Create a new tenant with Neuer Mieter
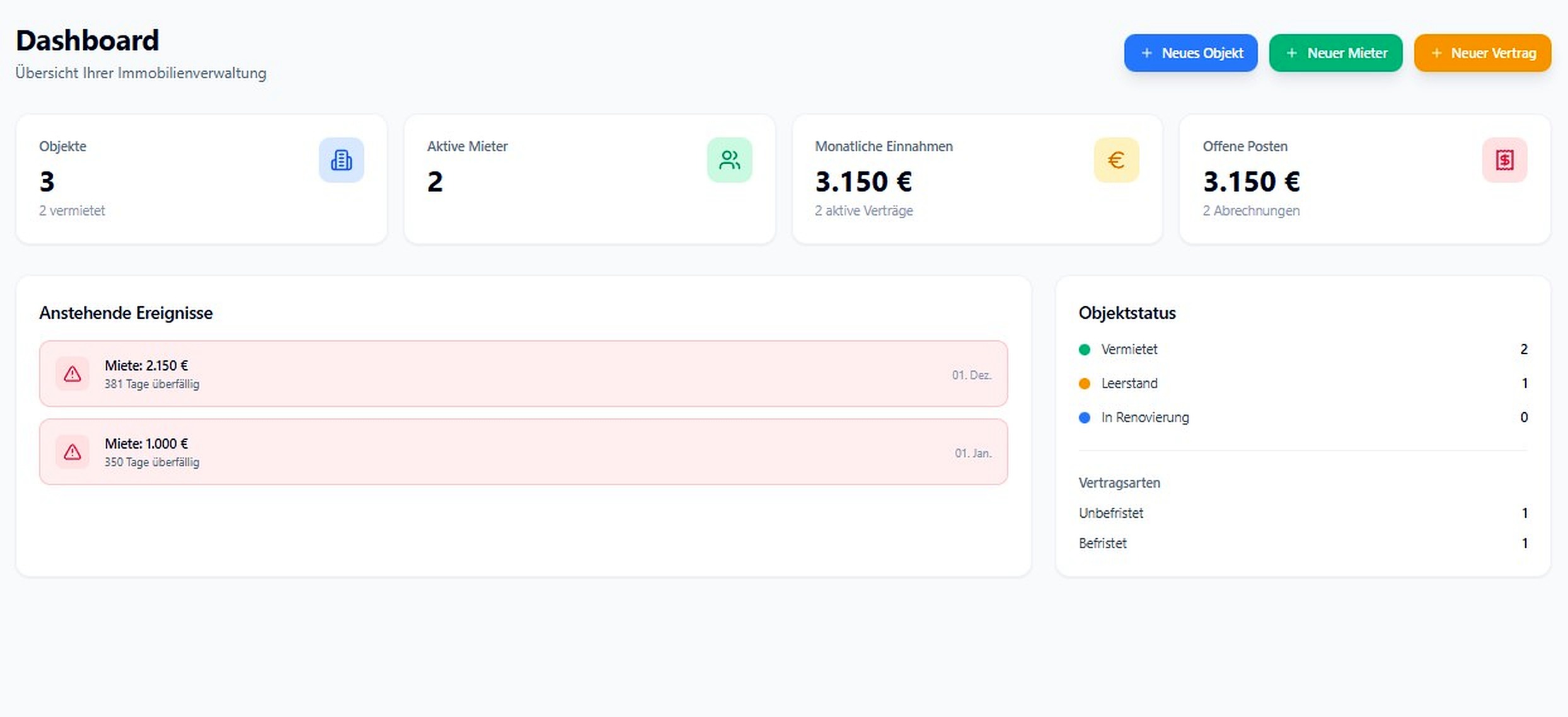Viewport: 1568px width, 717px height. tap(1335, 53)
